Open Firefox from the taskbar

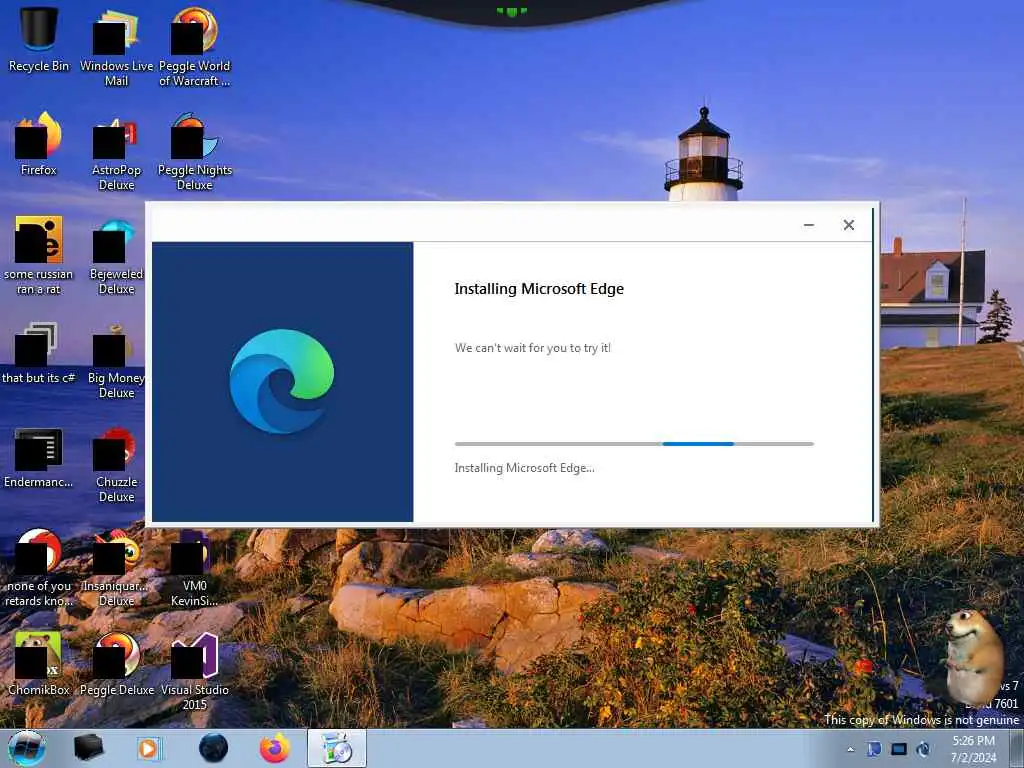[275, 748]
